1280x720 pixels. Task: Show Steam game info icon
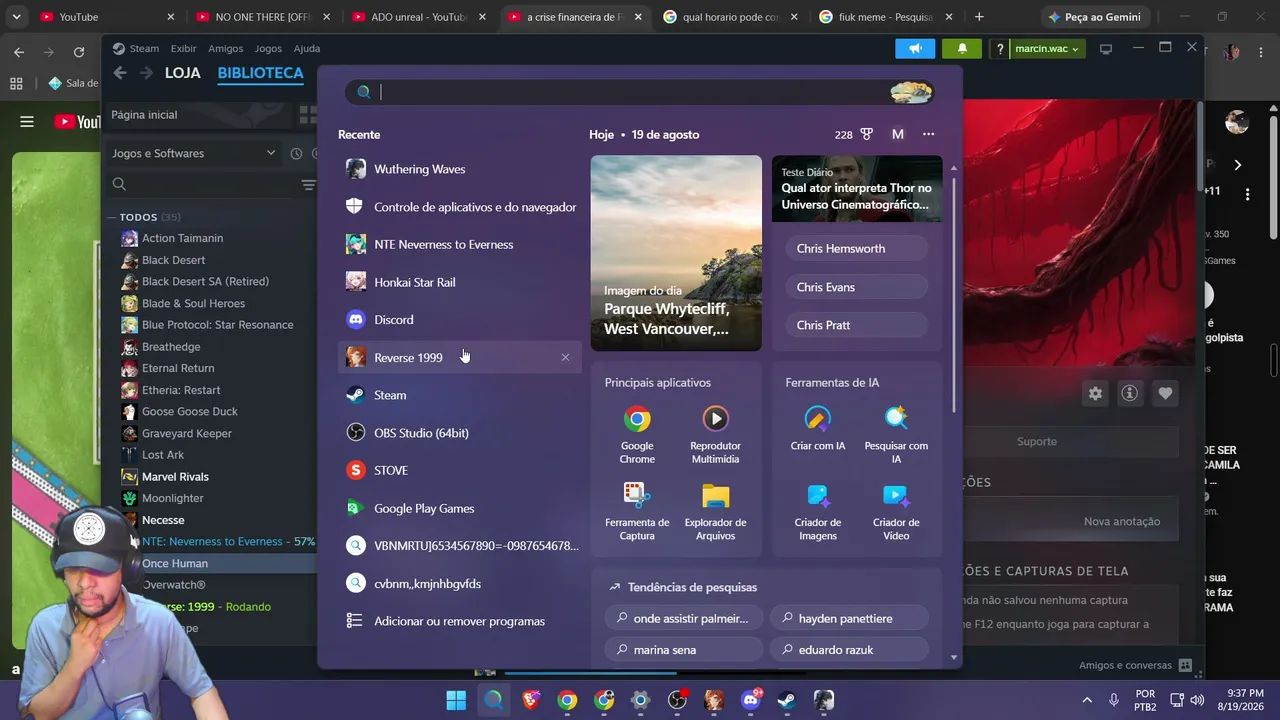(1130, 394)
